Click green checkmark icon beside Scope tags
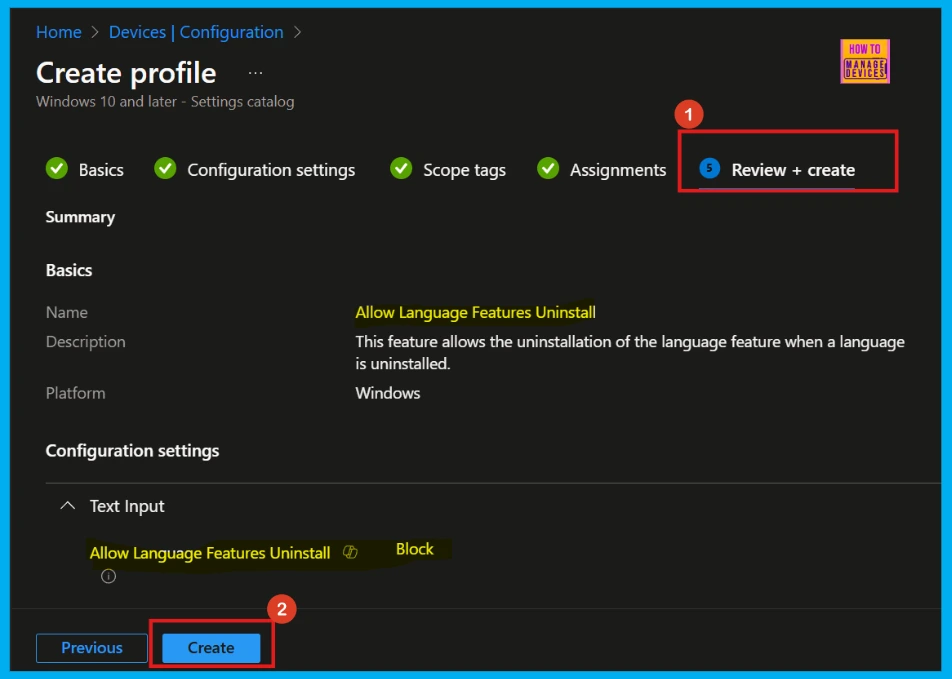 click(401, 168)
